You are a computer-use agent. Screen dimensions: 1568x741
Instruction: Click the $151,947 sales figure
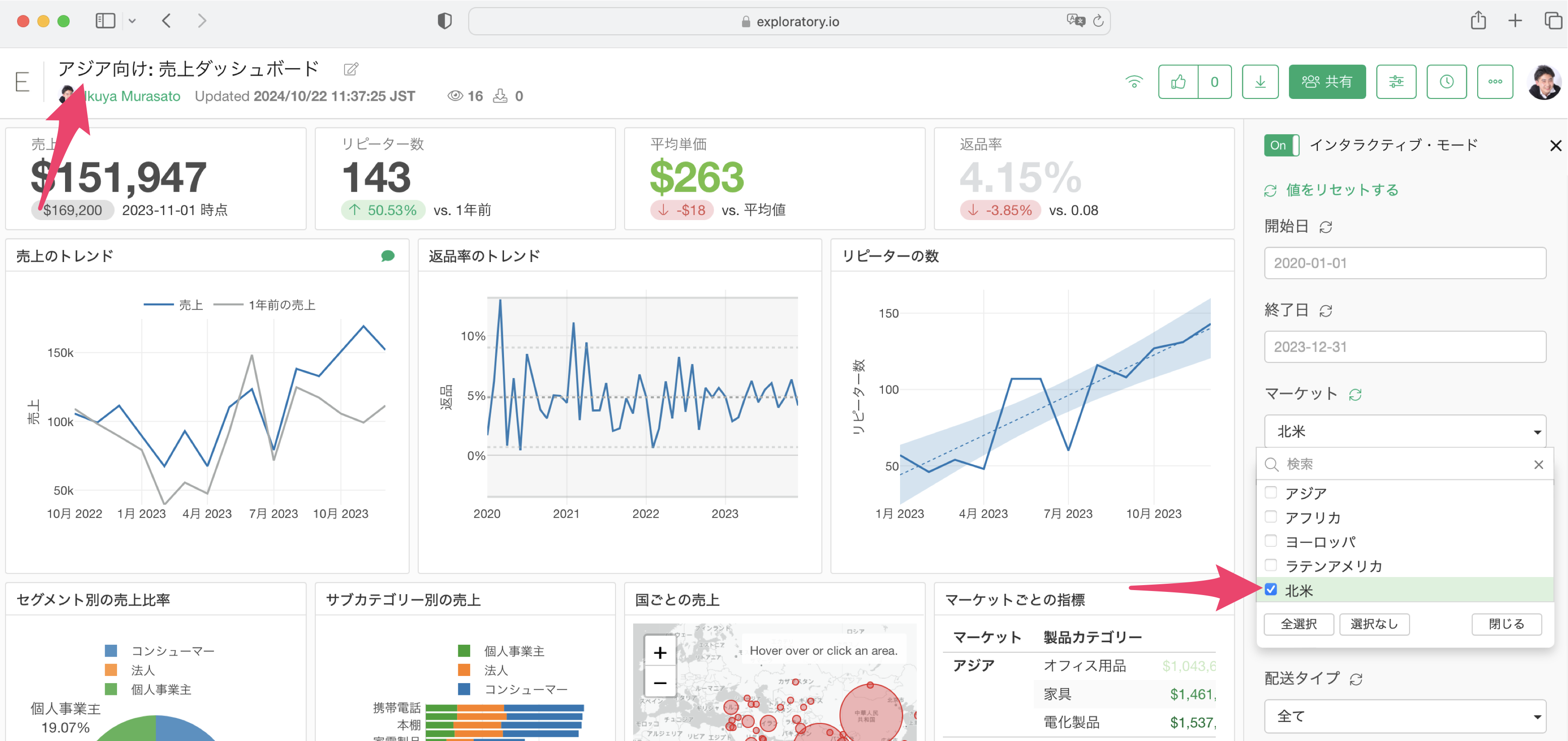coord(119,177)
